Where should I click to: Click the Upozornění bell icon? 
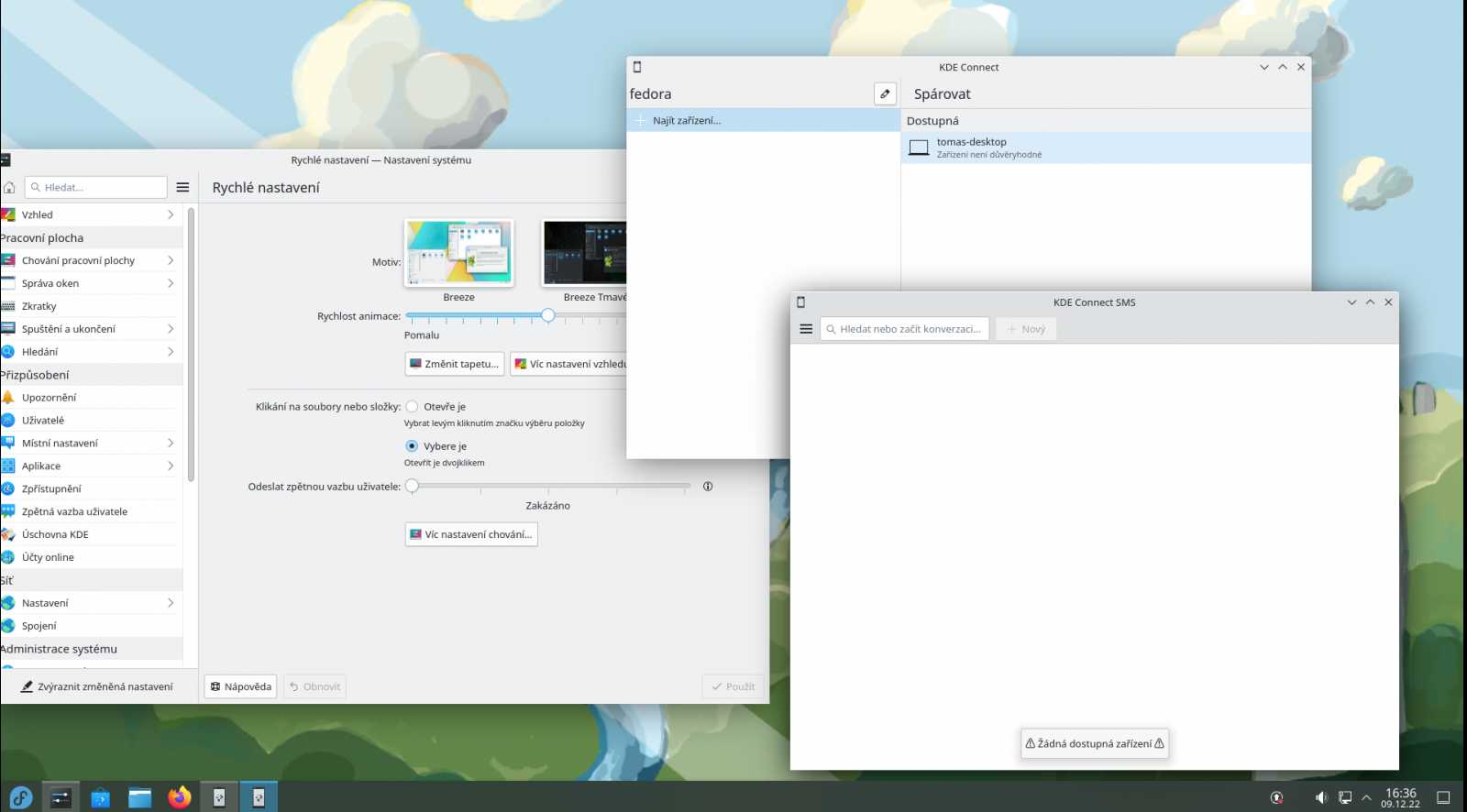(x=8, y=398)
